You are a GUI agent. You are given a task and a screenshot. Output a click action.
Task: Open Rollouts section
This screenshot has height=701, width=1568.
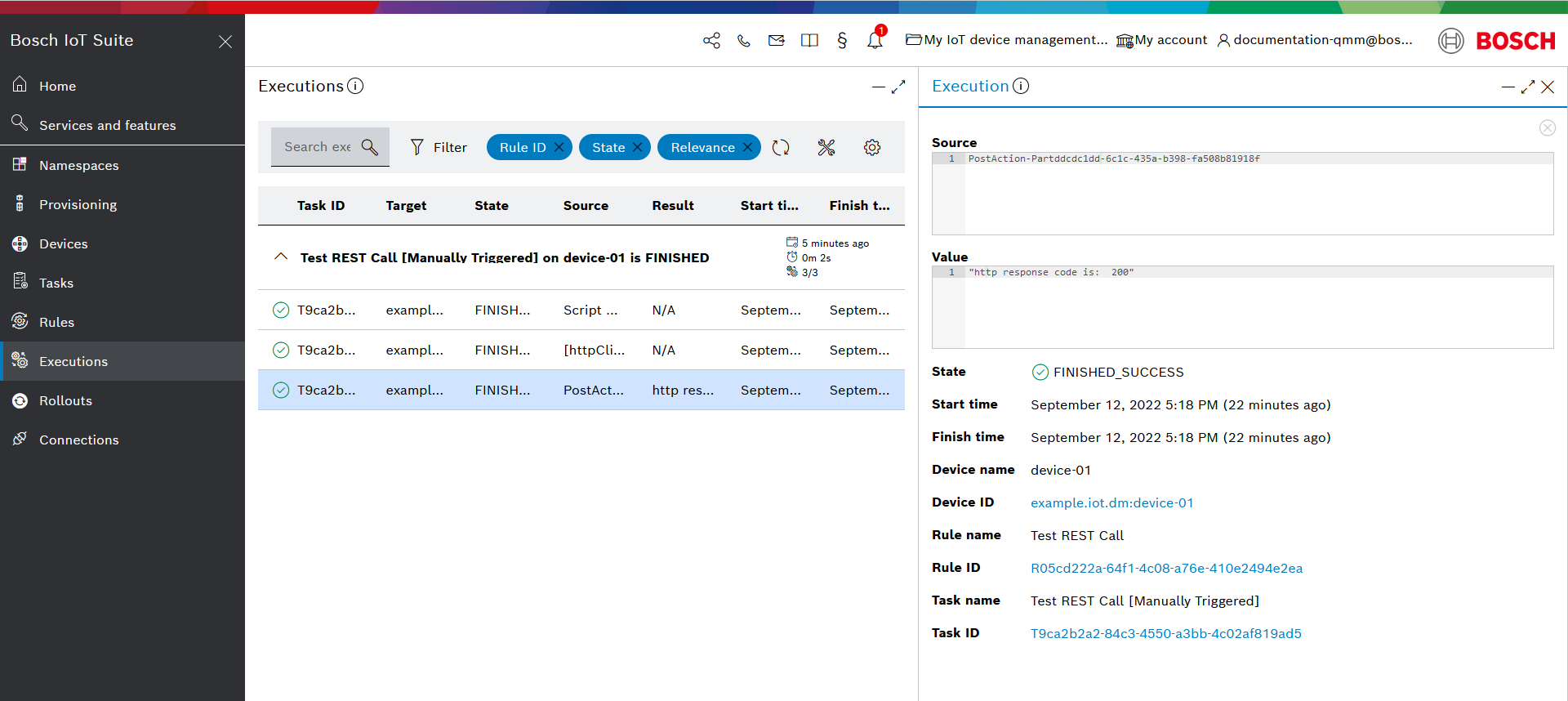(122, 400)
